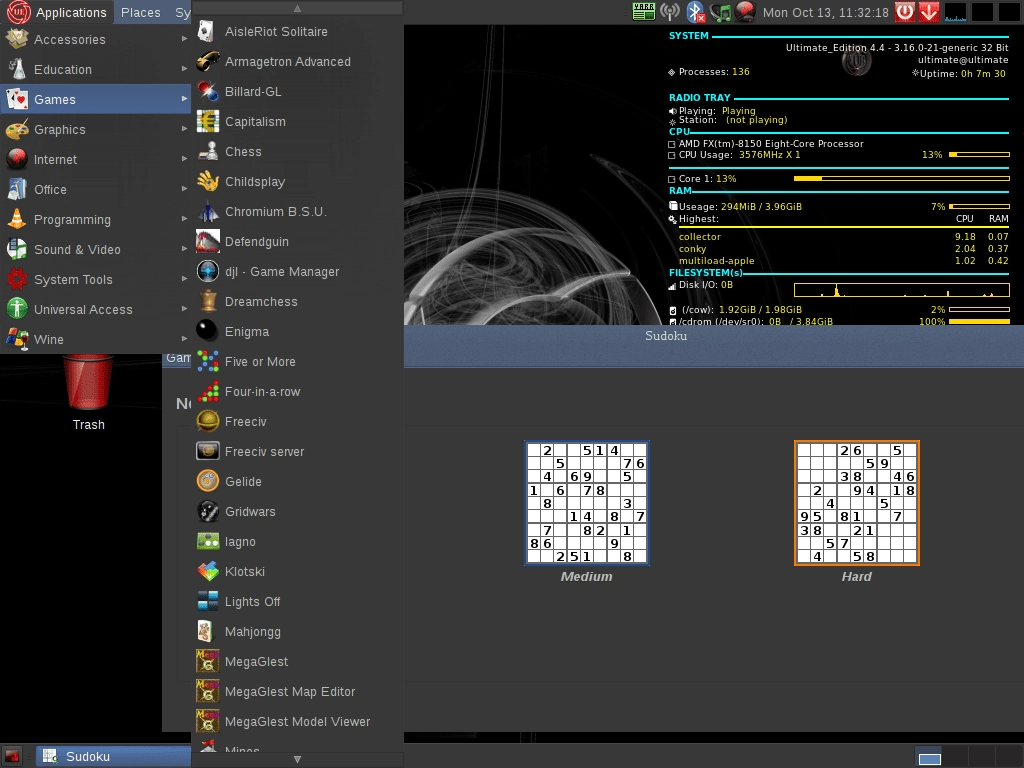This screenshot has width=1024, height=768.
Task: Open Dreamchess chess piece icon
Action: click(x=208, y=302)
